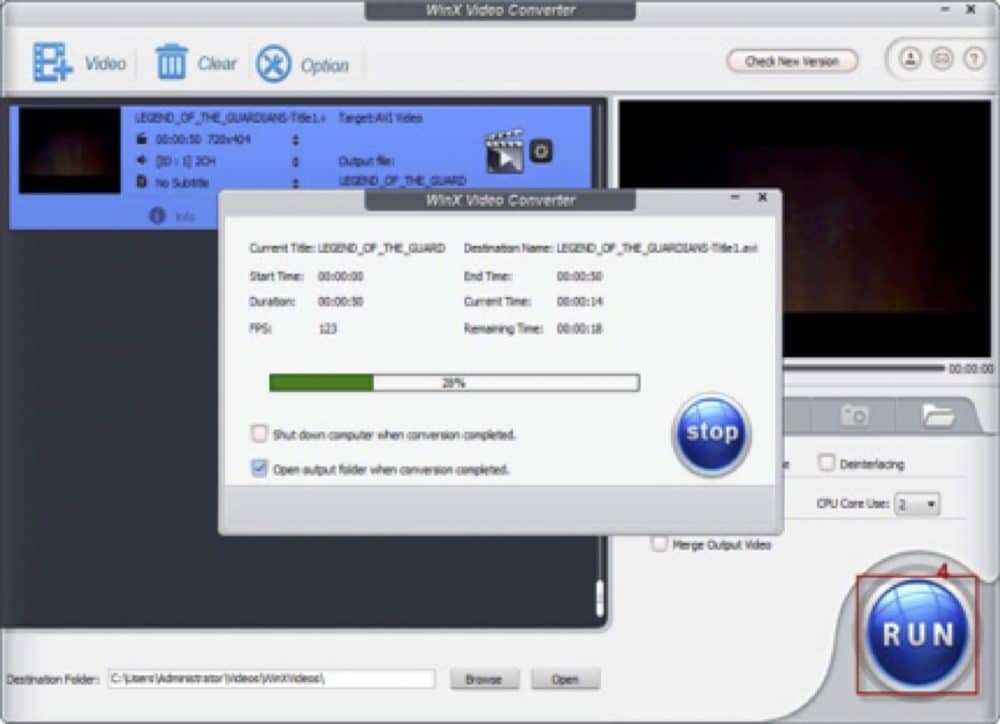Click the Current Title LEGEND_OF_THE_GUARD text
Screen dimensions: 1000x724
click(x=381, y=248)
